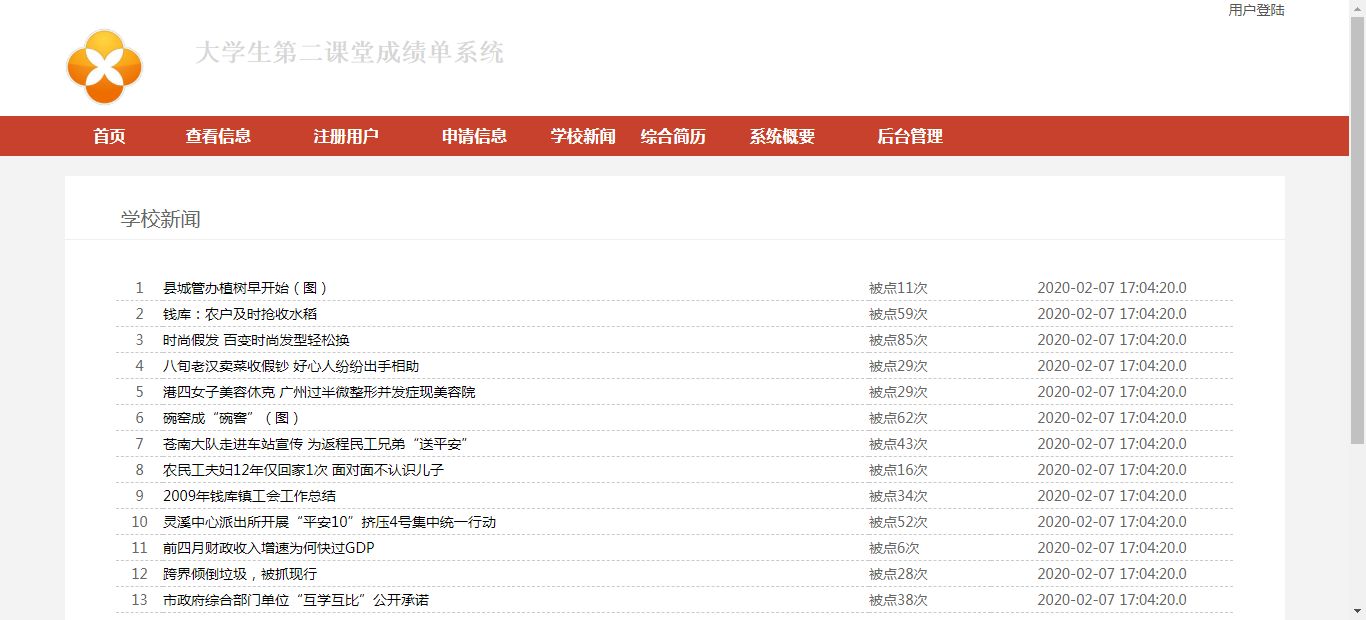Open news 前四月财政收入增速为何快过GDP
1366x620 pixels.
[269, 548]
